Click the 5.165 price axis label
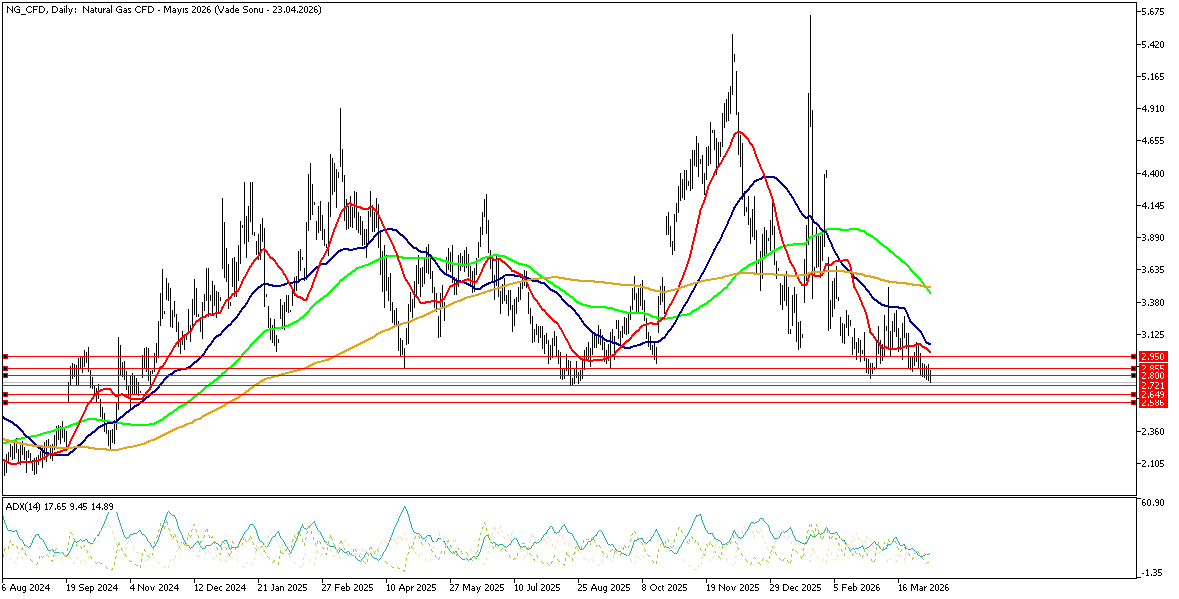 coord(1152,77)
